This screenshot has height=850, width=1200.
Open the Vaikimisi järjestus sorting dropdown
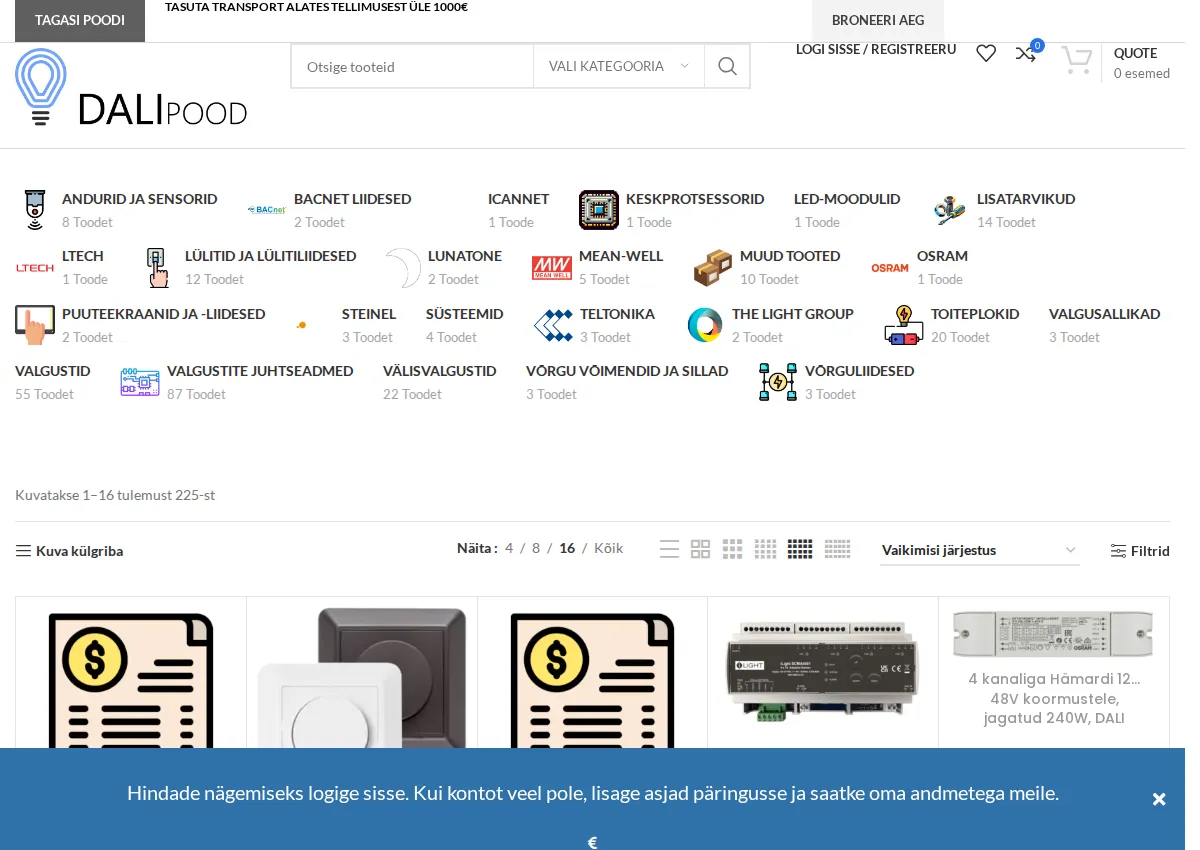pyautogui.click(x=980, y=550)
